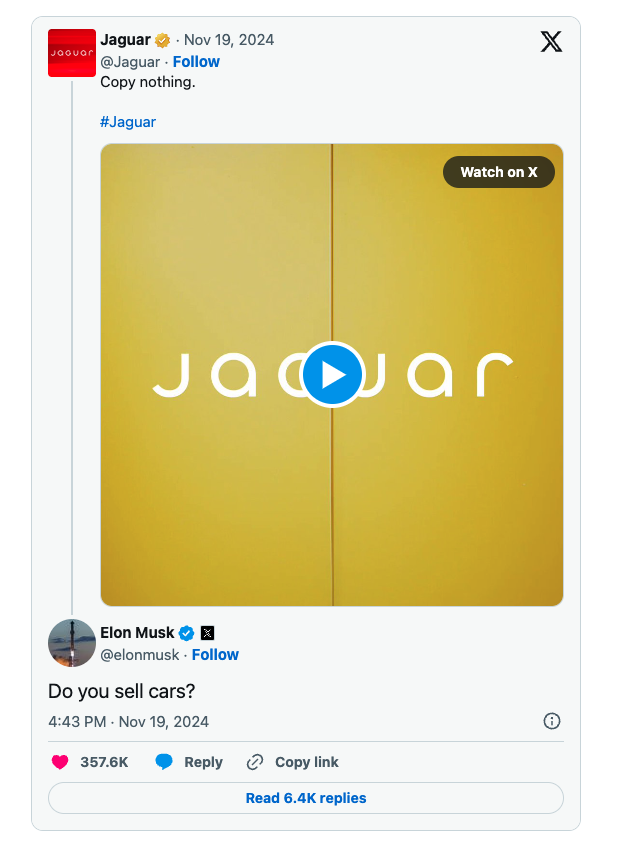Follow the @Jaguar account
Screen dimensions: 617x850
pyautogui.click(x=196, y=62)
